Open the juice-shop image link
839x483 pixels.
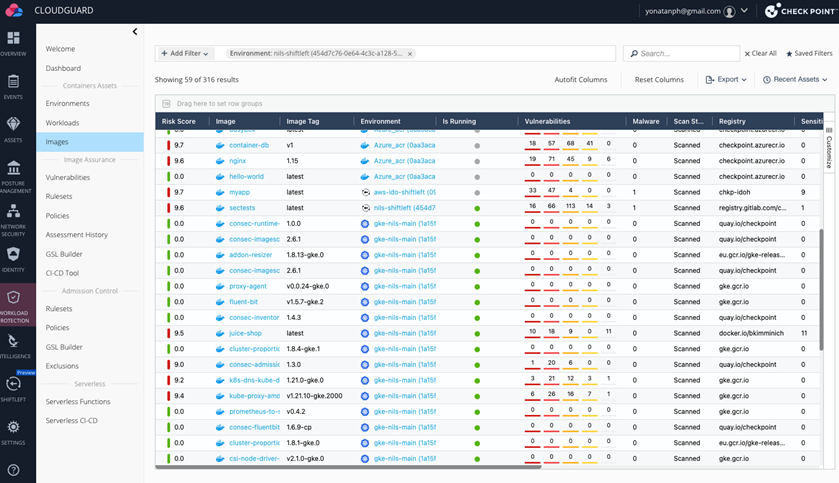pos(245,333)
